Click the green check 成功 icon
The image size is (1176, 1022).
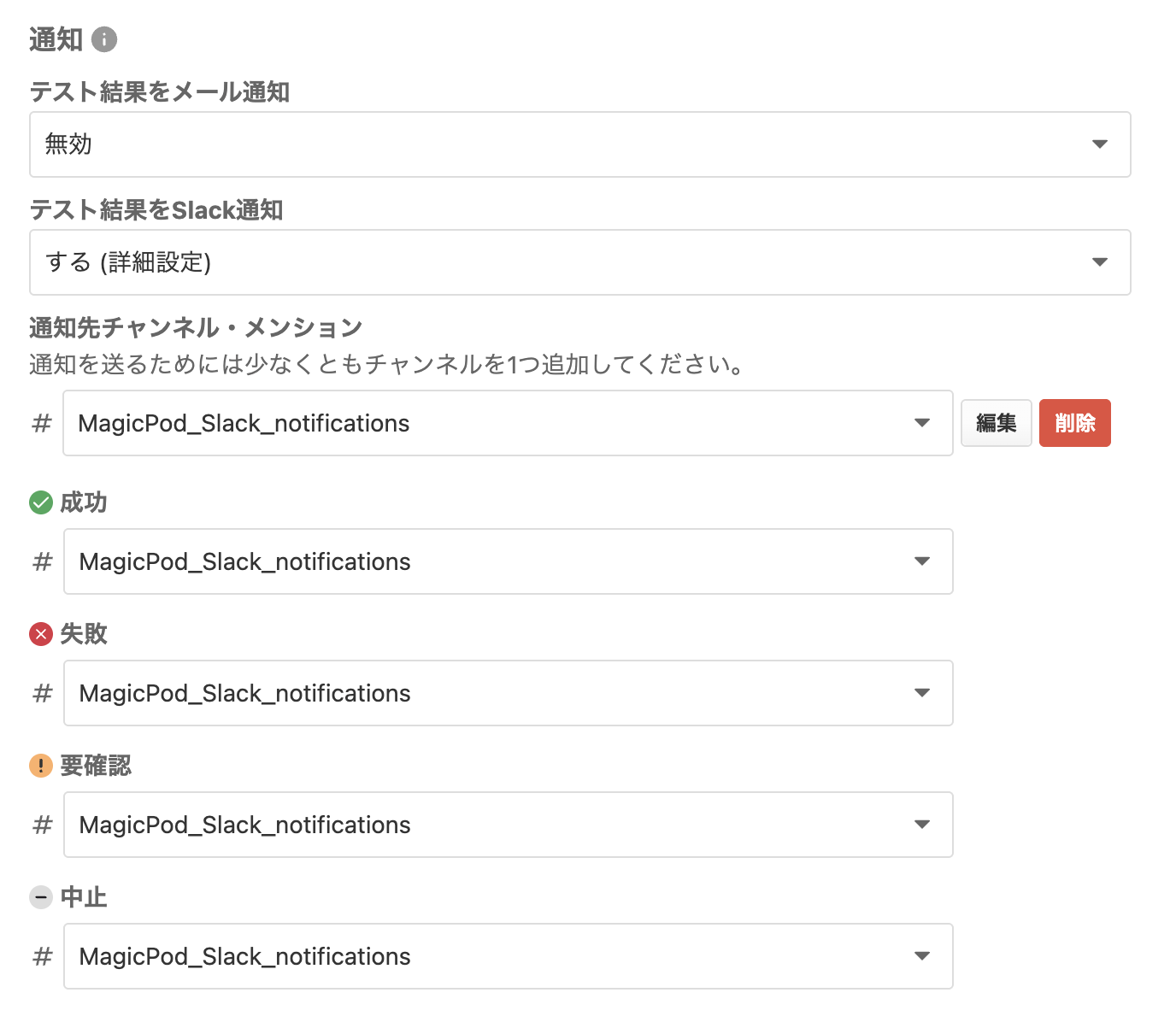click(41, 502)
